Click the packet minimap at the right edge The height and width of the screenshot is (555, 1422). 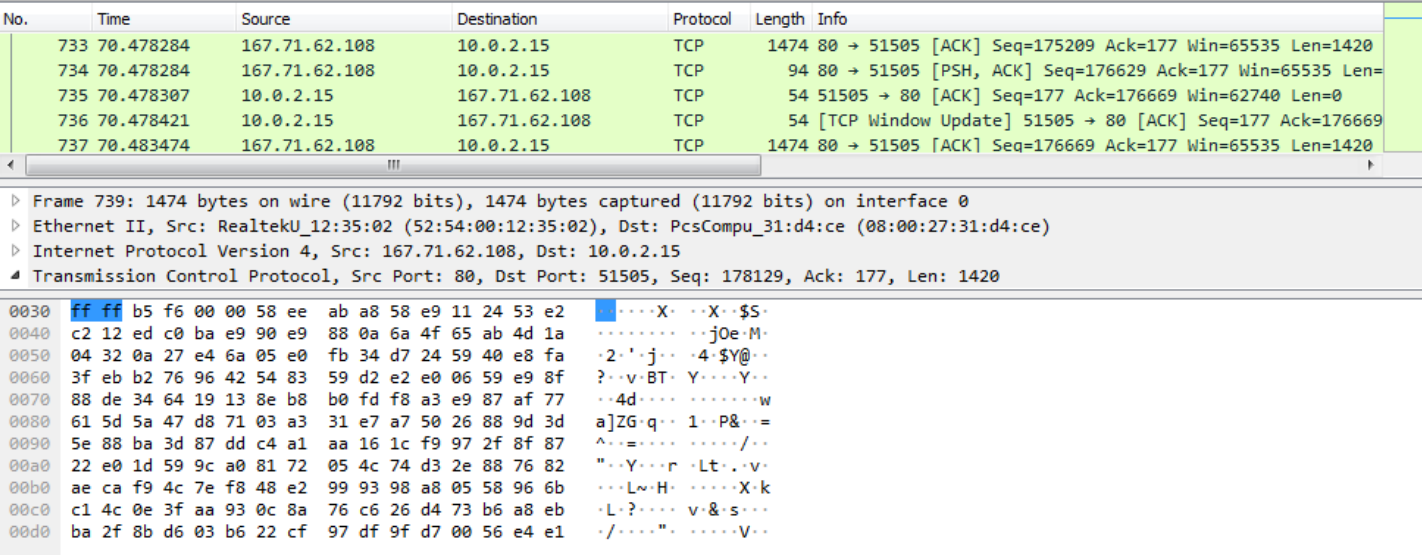point(1401,80)
